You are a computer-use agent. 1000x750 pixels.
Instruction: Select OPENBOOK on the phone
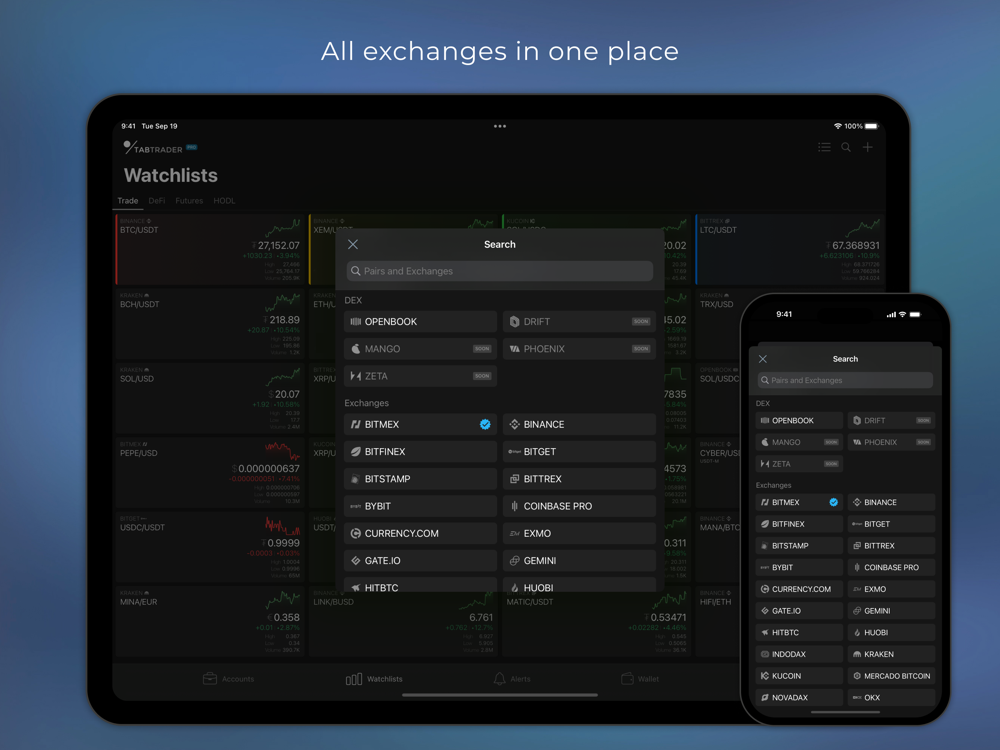coord(799,420)
